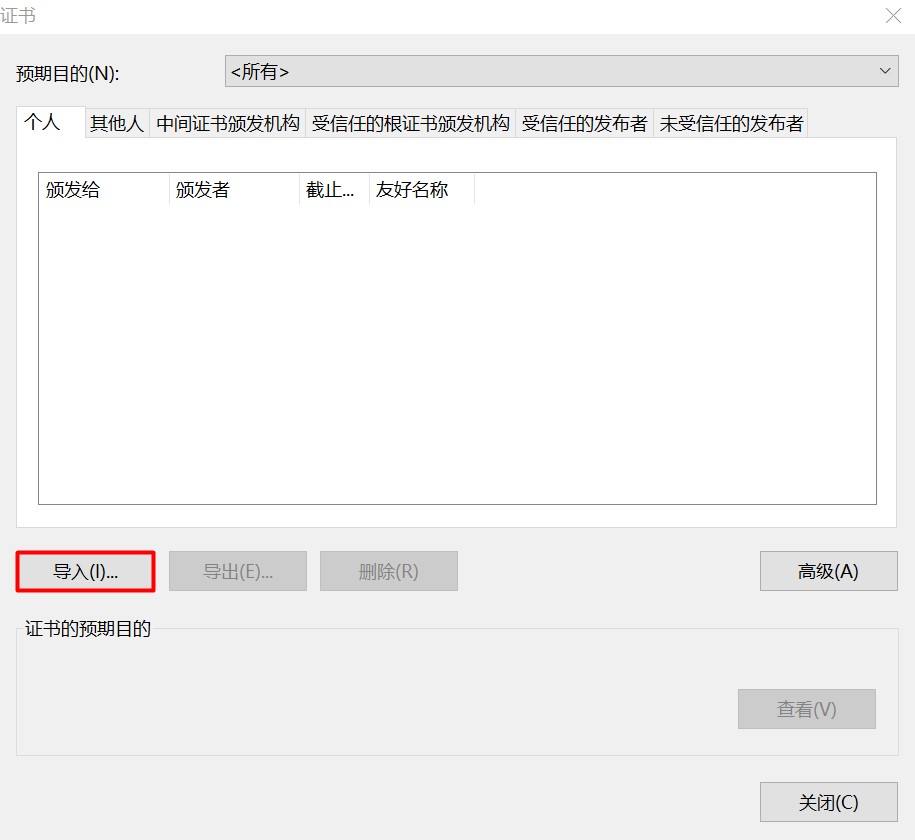Viewport: 915px width, 840px height.
Task: Open the 中间证书颁发机构 tab
Action: [x=227, y=121]
